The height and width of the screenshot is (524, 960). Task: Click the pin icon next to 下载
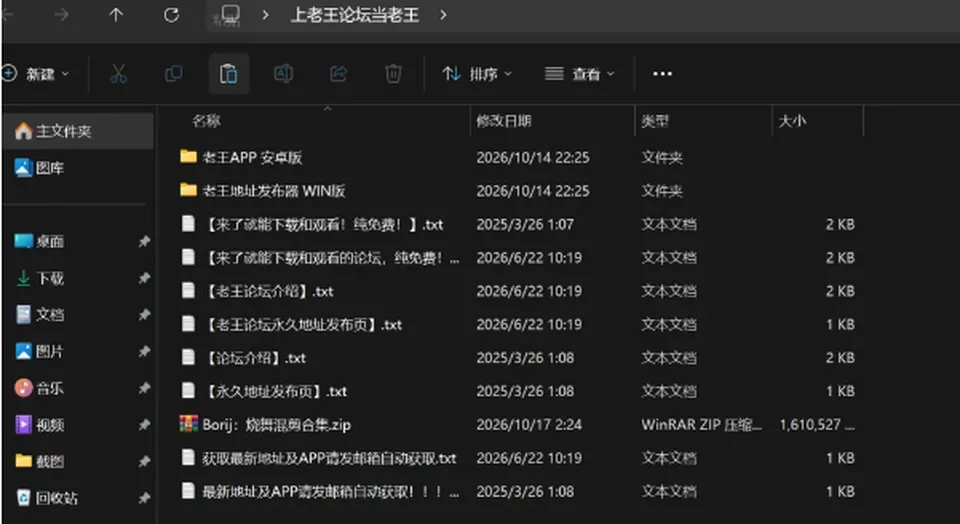pyautogui.click(x=144, y=279)
